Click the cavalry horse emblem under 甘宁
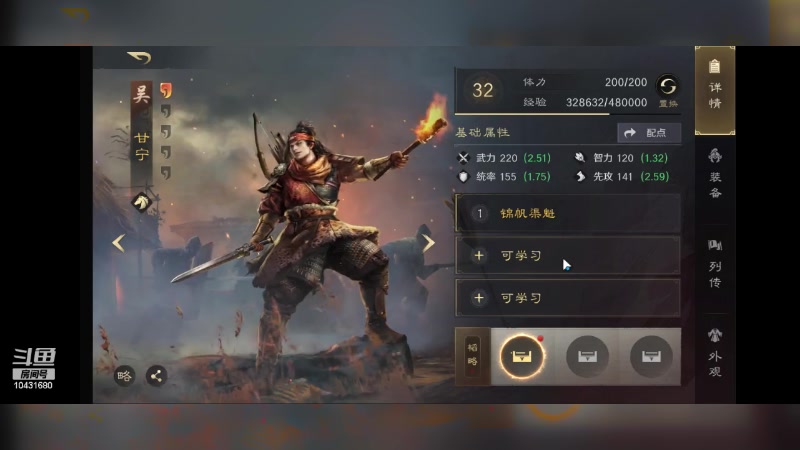800x450 pixels. pos(142,203)
